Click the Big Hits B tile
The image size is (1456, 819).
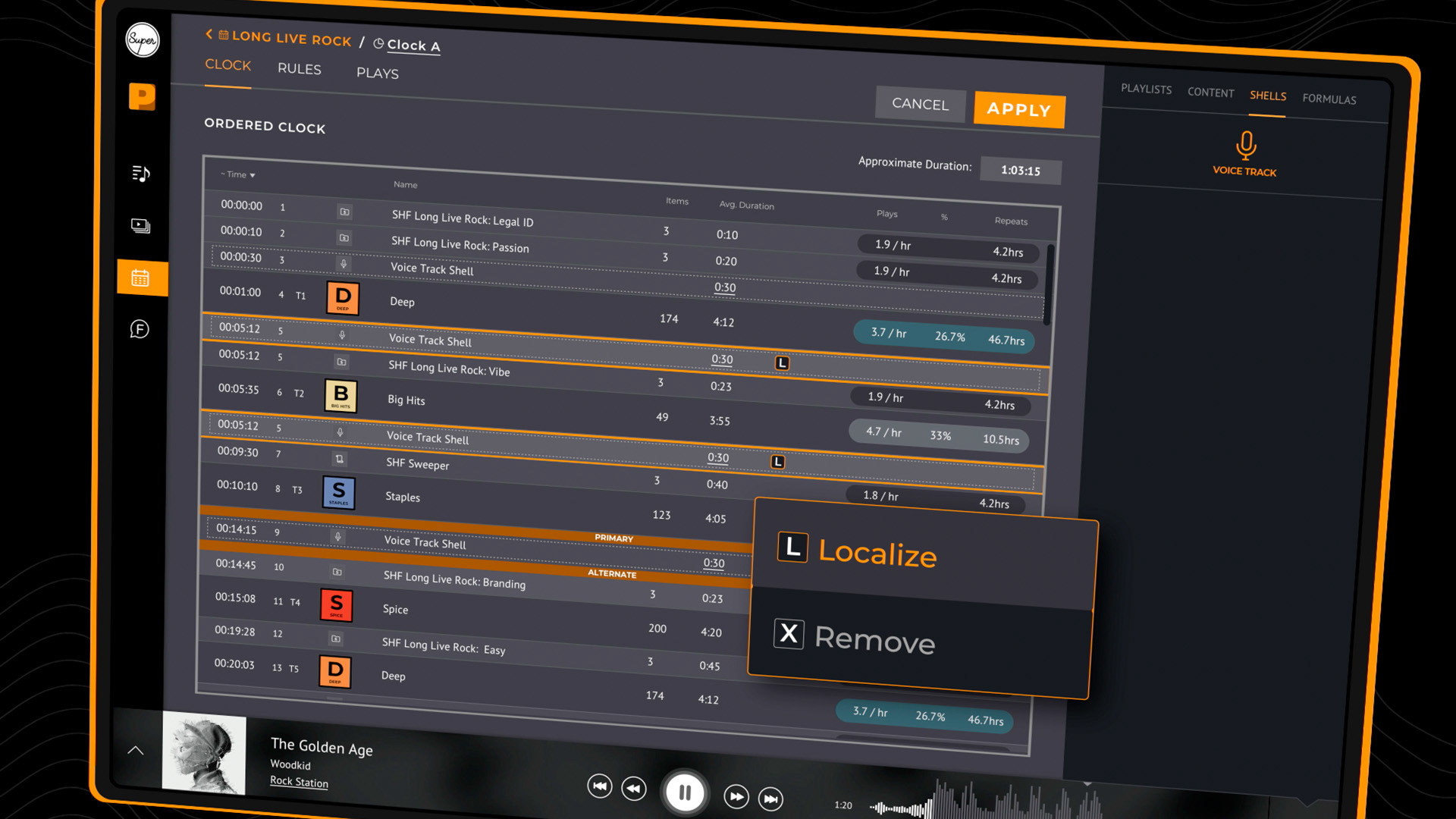(x=340, y=395)
